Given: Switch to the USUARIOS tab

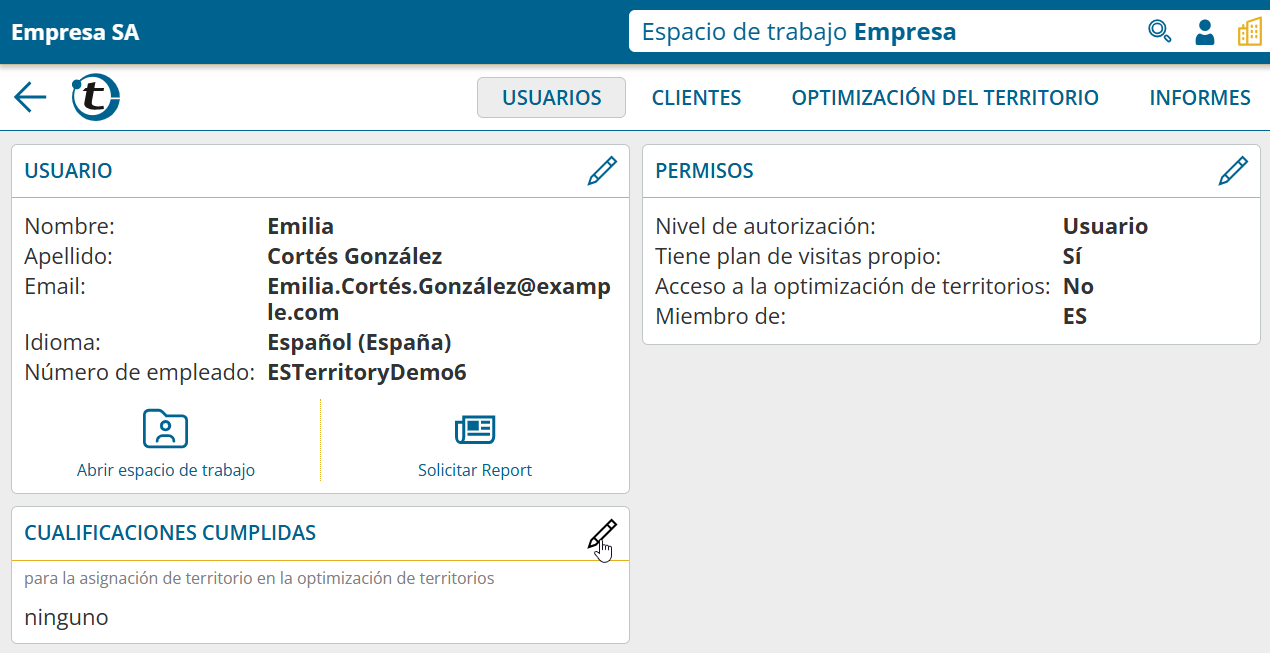Looking at the screenshot, I should 551,98.
